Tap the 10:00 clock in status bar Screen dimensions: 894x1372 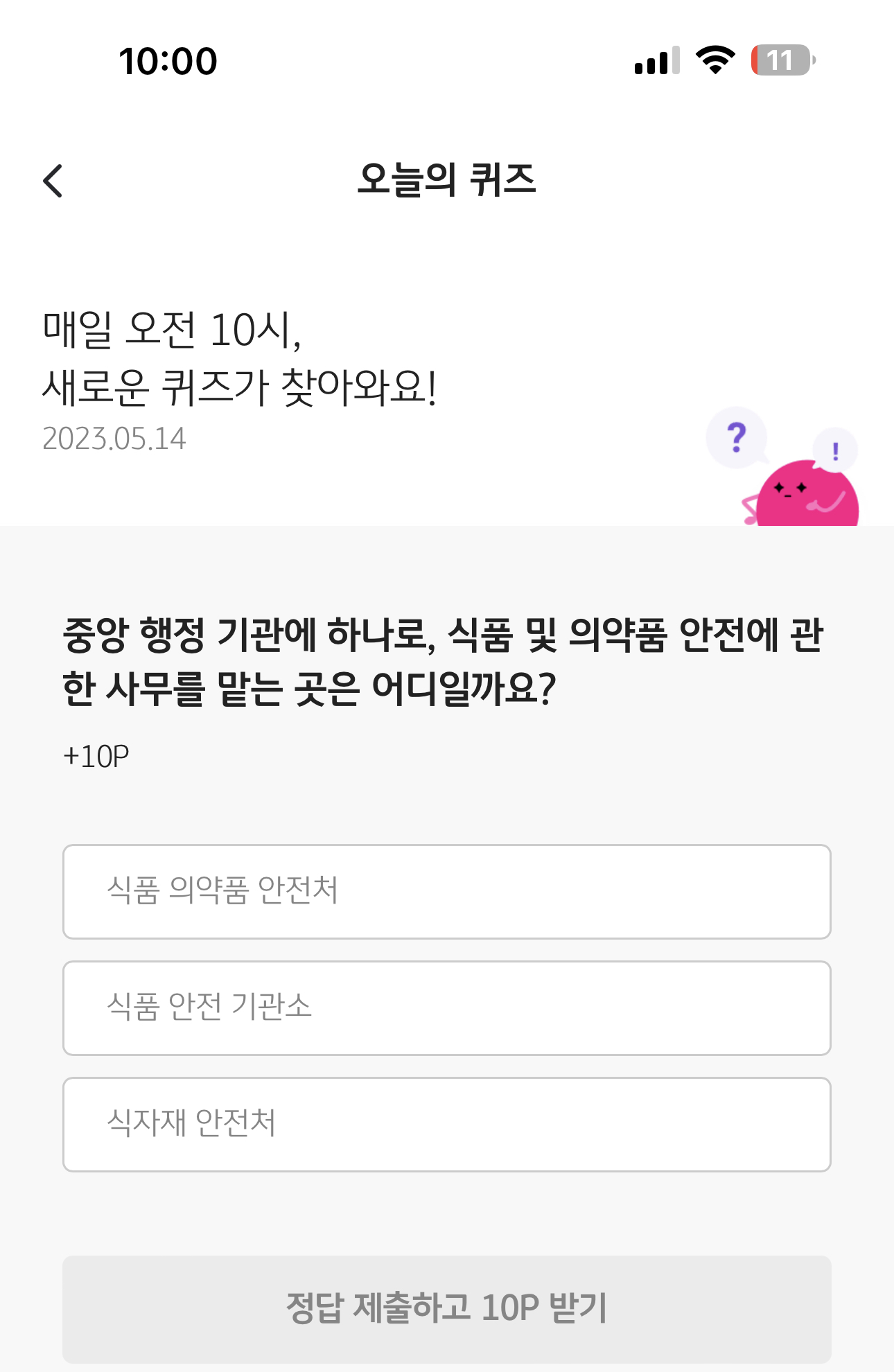168,61
